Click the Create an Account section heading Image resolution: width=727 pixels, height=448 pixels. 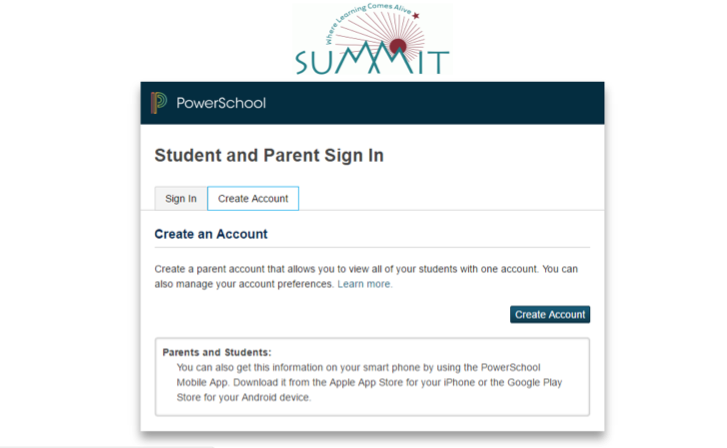(x=211, y=234)
